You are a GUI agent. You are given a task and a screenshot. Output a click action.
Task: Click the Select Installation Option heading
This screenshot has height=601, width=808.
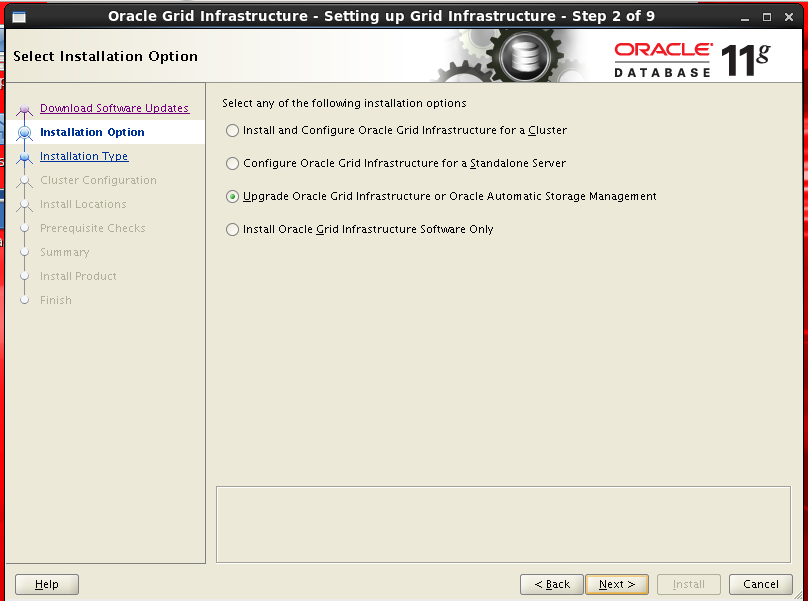pos(106,56)
